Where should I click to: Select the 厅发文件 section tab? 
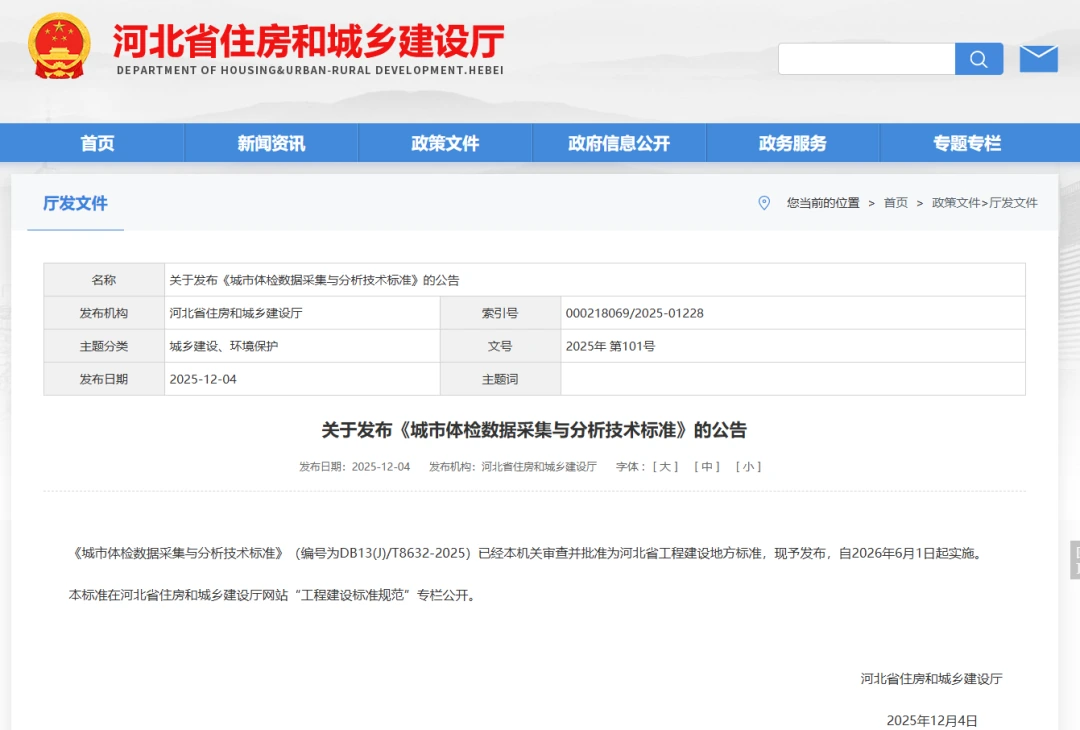tap(75, 203)
